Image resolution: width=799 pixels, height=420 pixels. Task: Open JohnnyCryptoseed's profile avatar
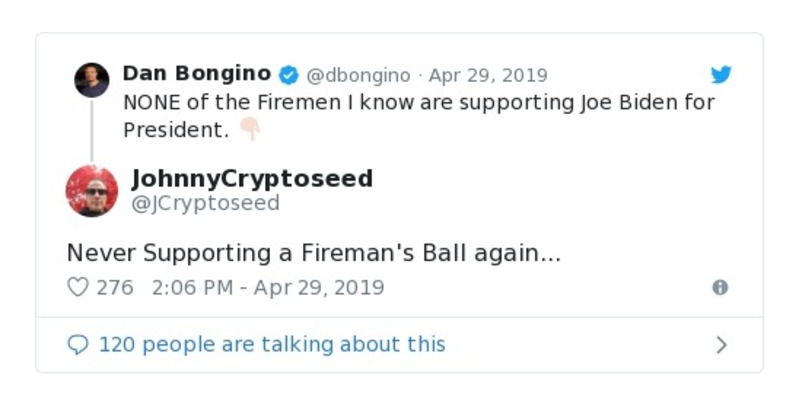click(x=92, y=190)
